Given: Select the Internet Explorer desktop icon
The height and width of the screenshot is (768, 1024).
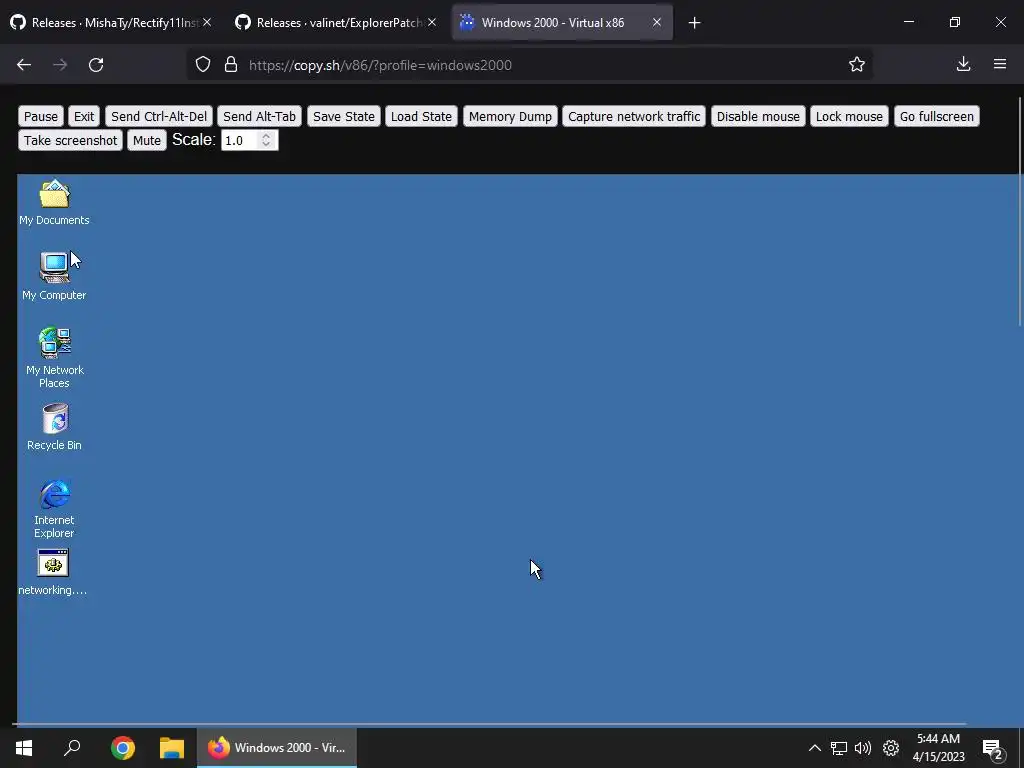Looking at the screenshot, I should tap(54, 509).
